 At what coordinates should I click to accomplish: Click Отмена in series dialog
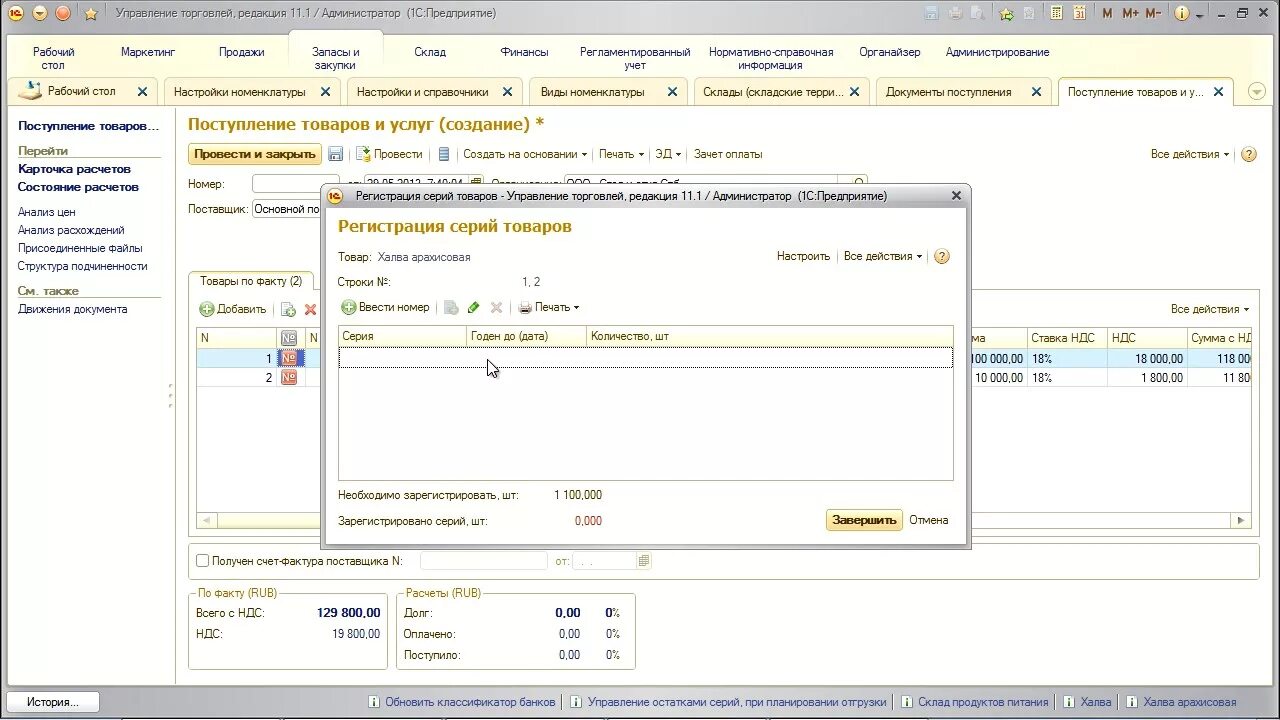(x=929, y=520)
